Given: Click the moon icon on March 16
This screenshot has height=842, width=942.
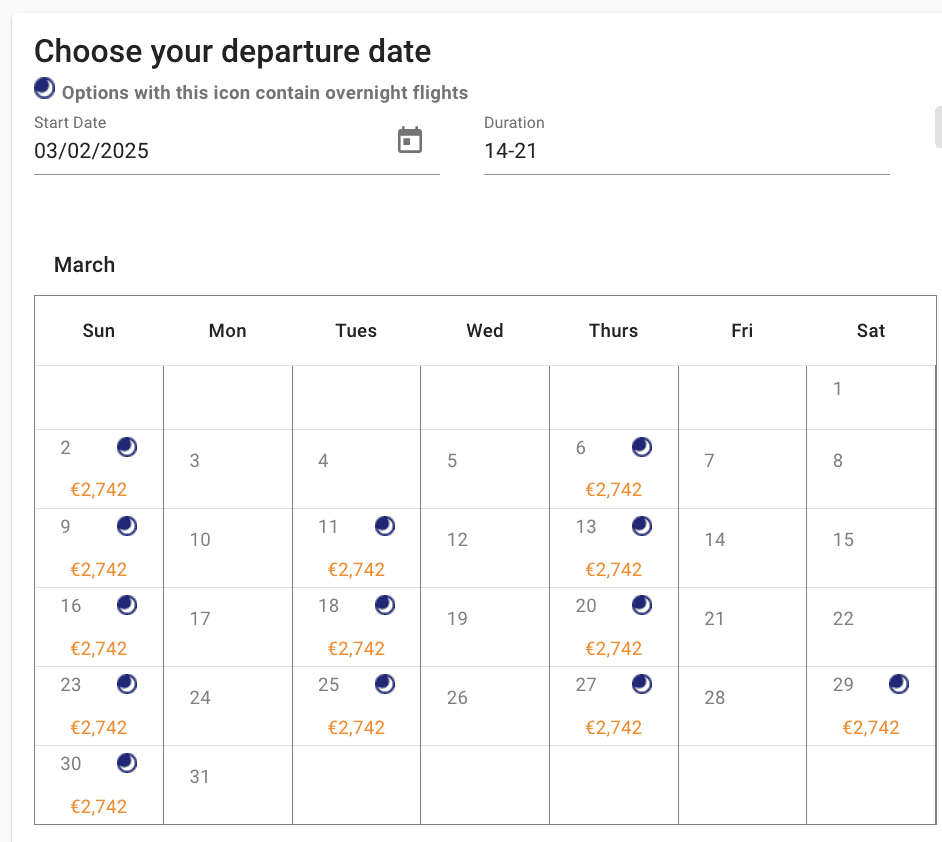Looking at the screenshot, I should pos(127,605).
